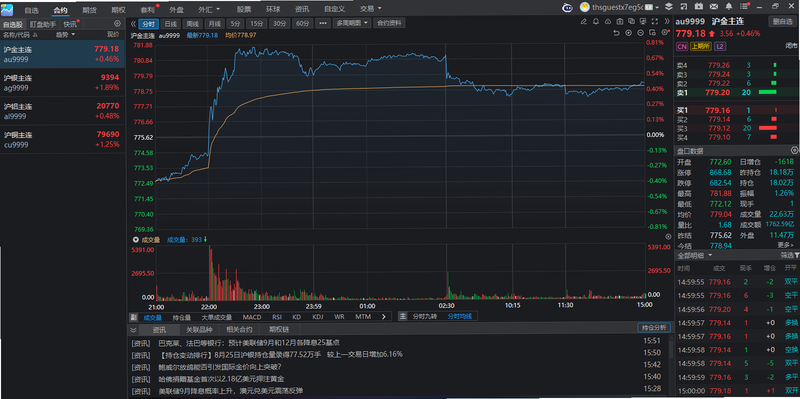Viewport: 800px width, 399px height.
Task: Switch to MACD indicator tab
Action: click(x=252, y=317)
